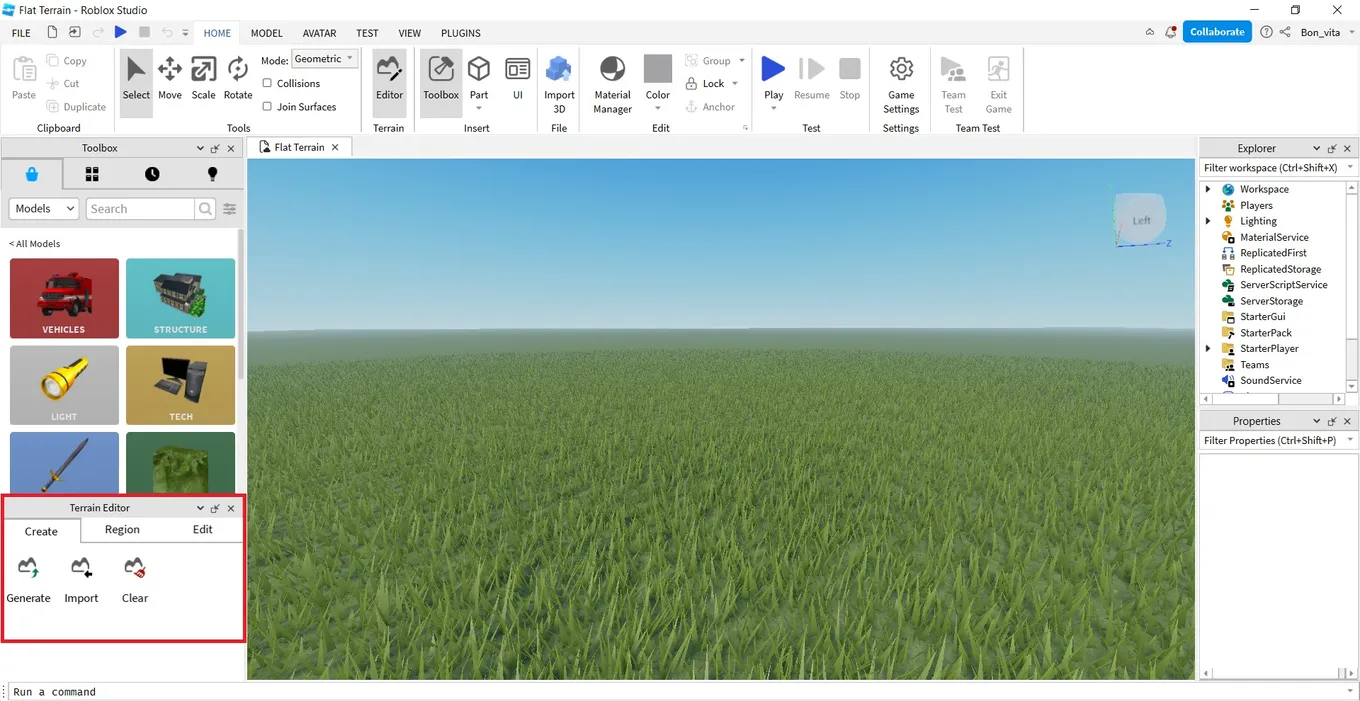Click the Import terrain tool
The width and height of the screenshot is (1360, 701).
(81, 581)
